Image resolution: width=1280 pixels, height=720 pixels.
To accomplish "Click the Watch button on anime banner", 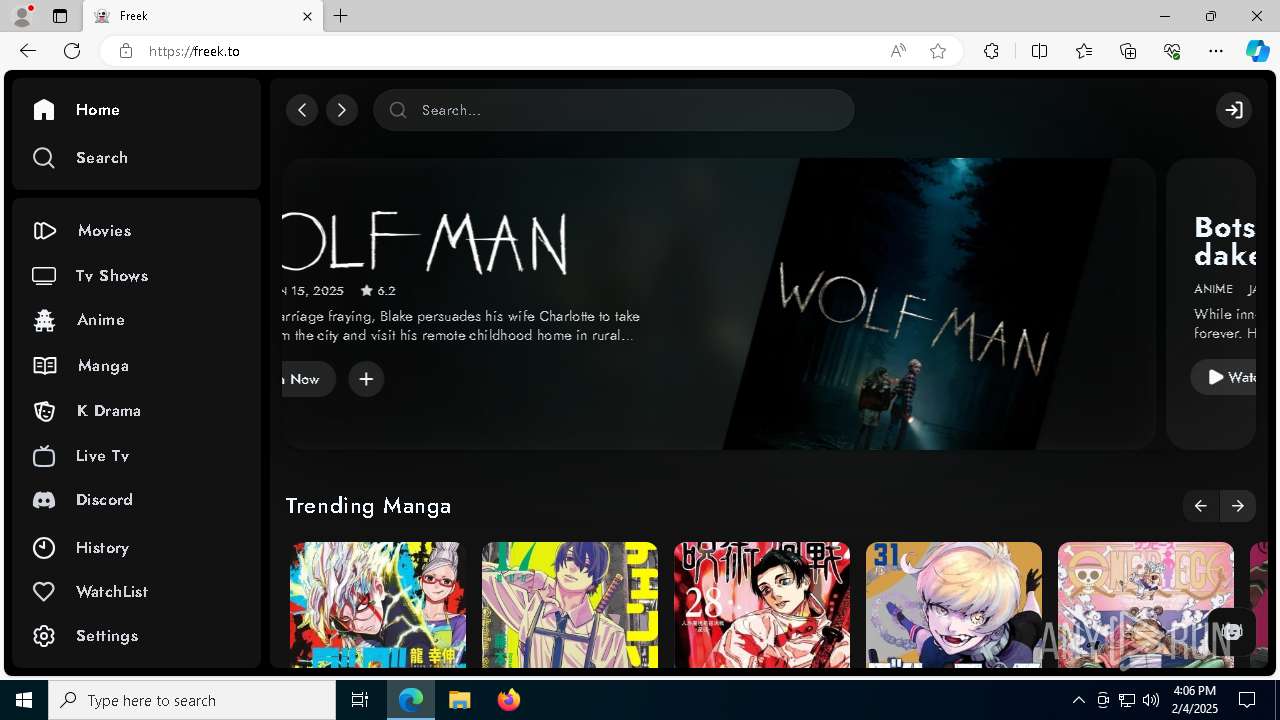I will (x=1223, y=377).
